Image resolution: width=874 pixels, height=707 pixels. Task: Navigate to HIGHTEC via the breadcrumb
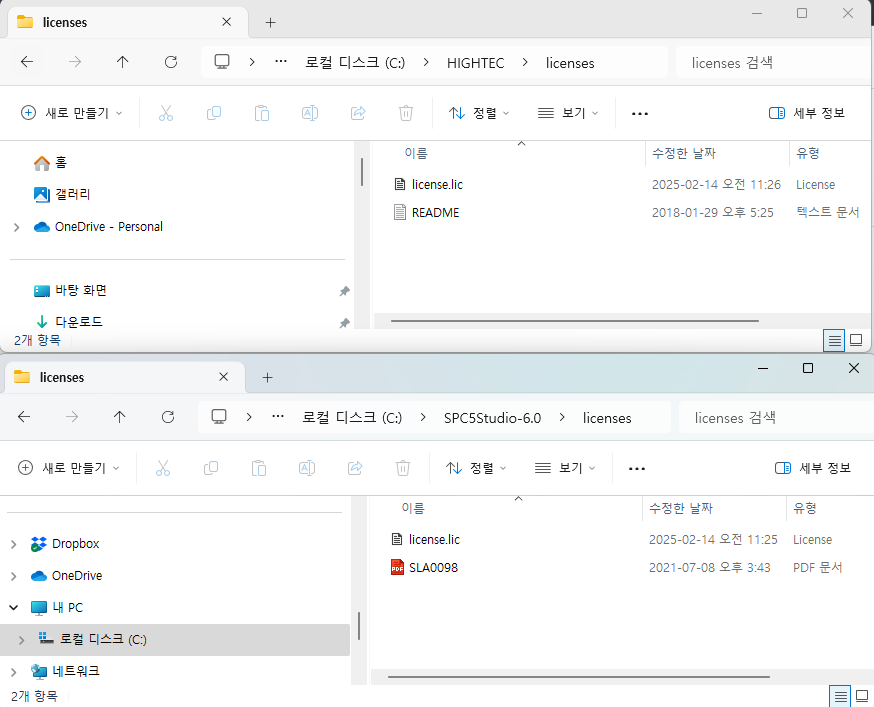pos(475,62)
